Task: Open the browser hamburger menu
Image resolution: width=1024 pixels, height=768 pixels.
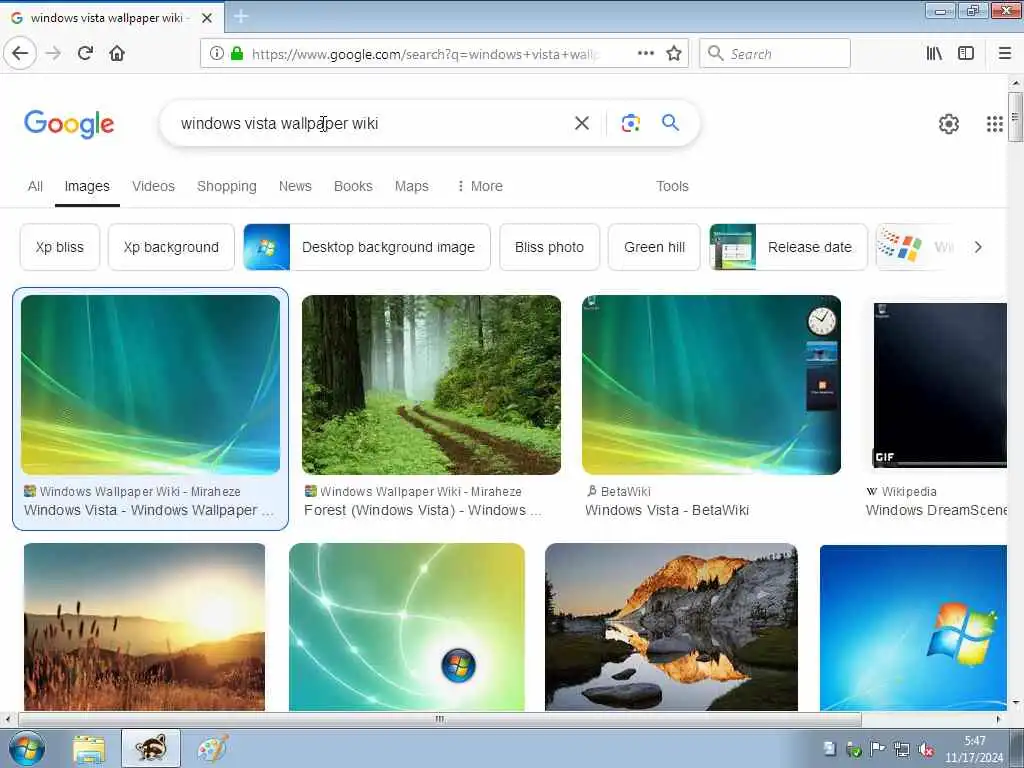Action: (1005, 54)
